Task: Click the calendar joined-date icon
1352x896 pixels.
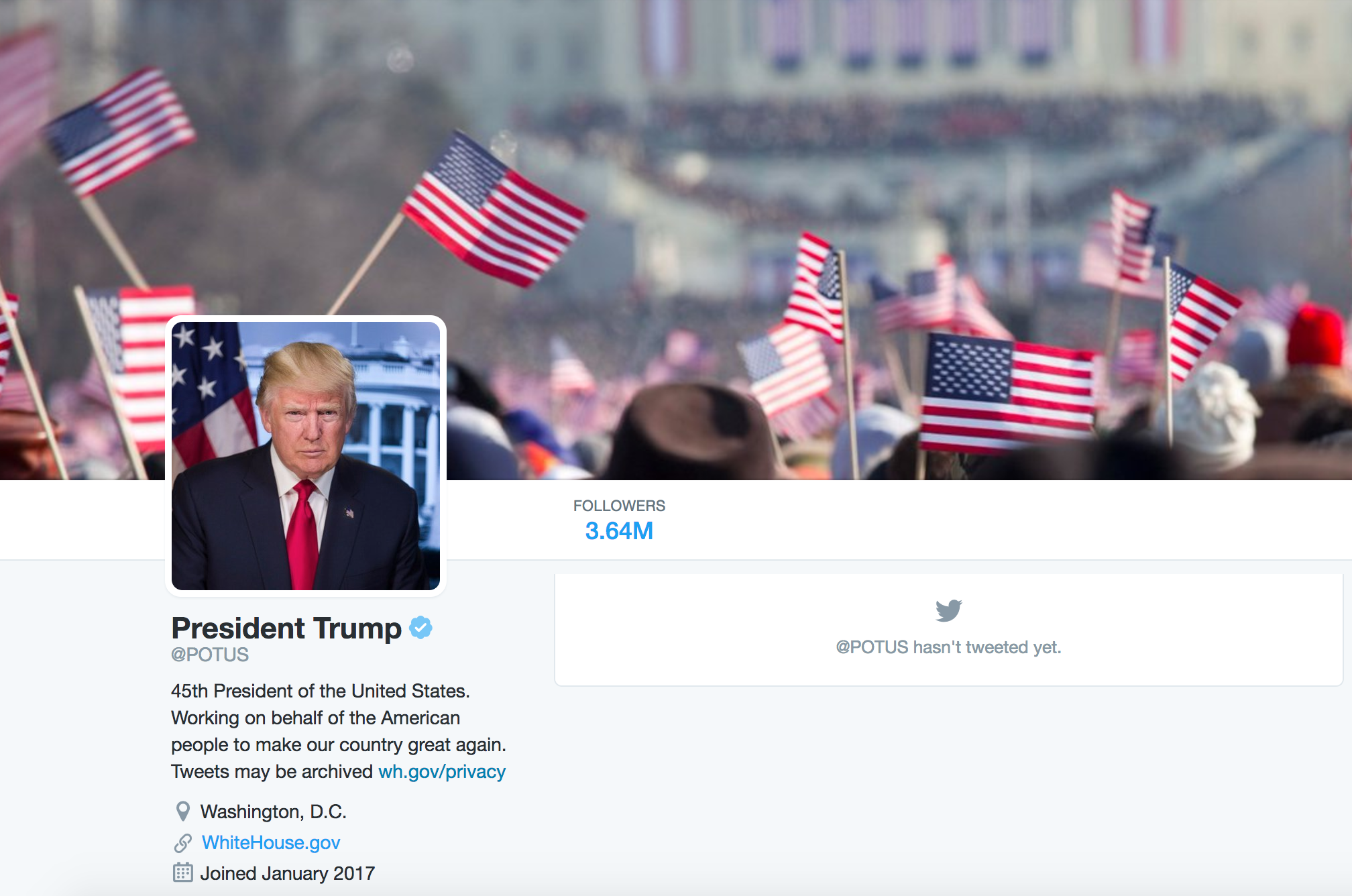Action: (182, 873)
